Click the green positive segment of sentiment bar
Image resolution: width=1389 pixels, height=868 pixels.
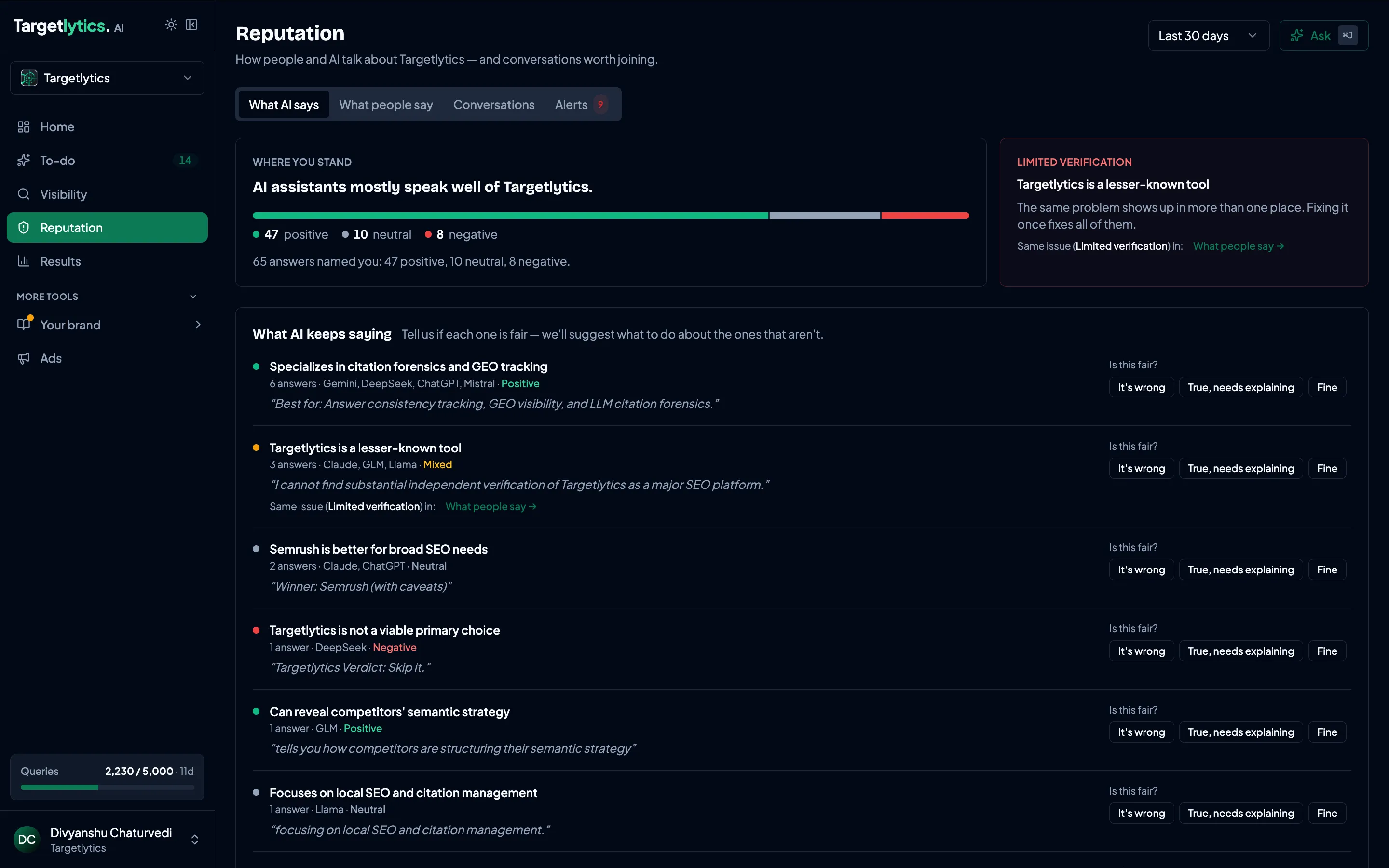point(510,215)
